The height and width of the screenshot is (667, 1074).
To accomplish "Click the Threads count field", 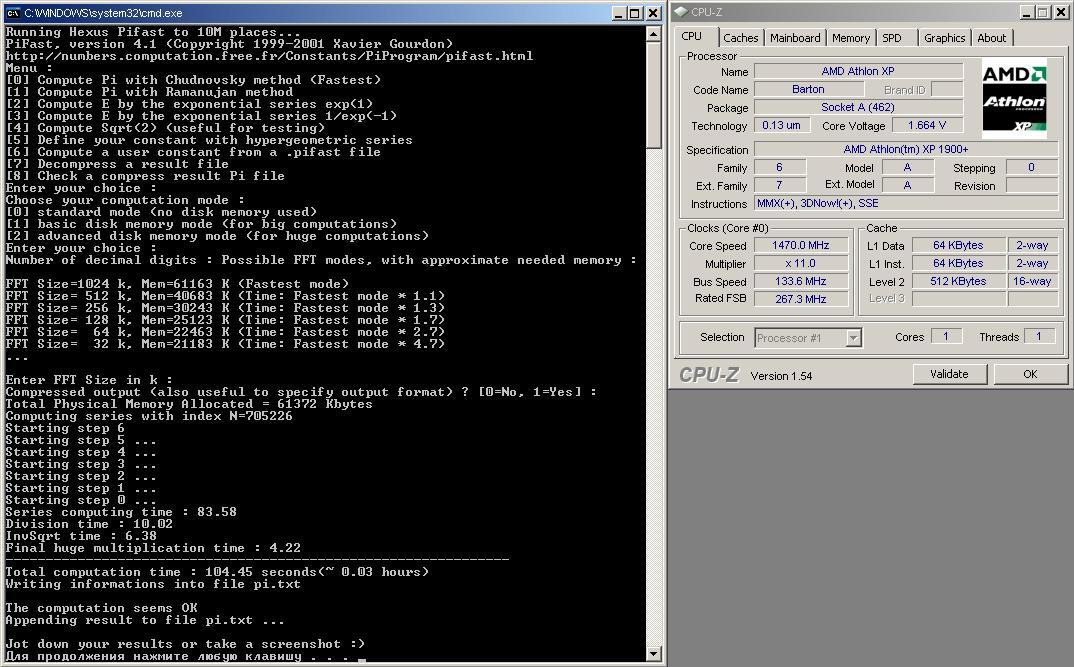I will coord(1039,336).
